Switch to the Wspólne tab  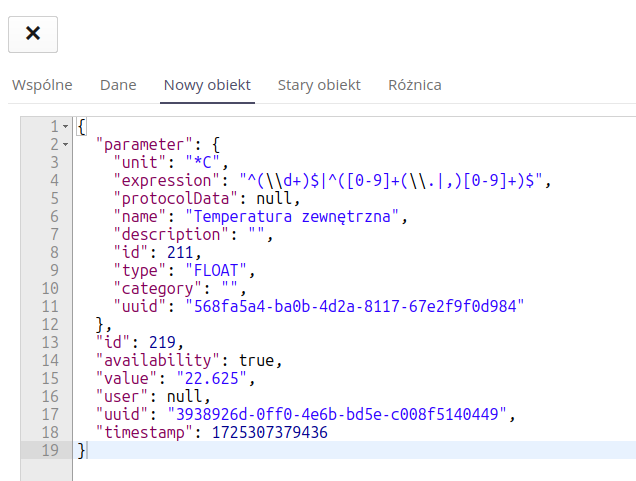[42, 85]
